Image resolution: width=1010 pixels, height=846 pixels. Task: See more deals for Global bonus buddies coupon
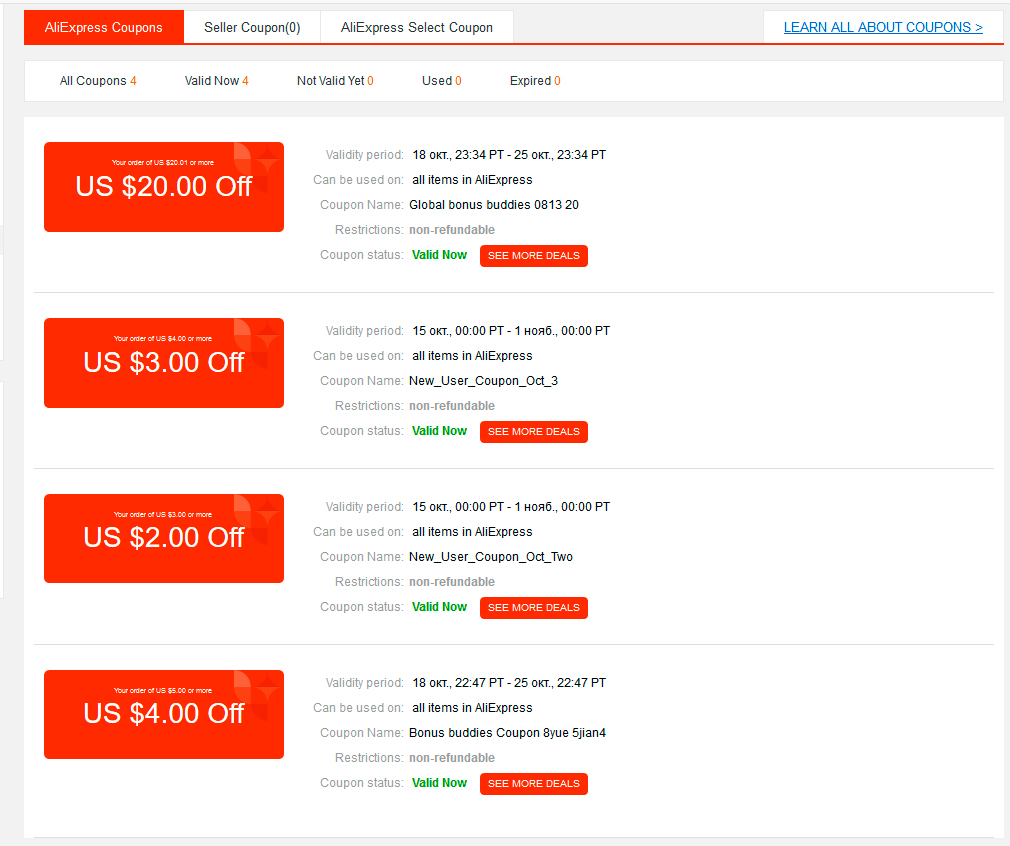(x=534, y=256)
